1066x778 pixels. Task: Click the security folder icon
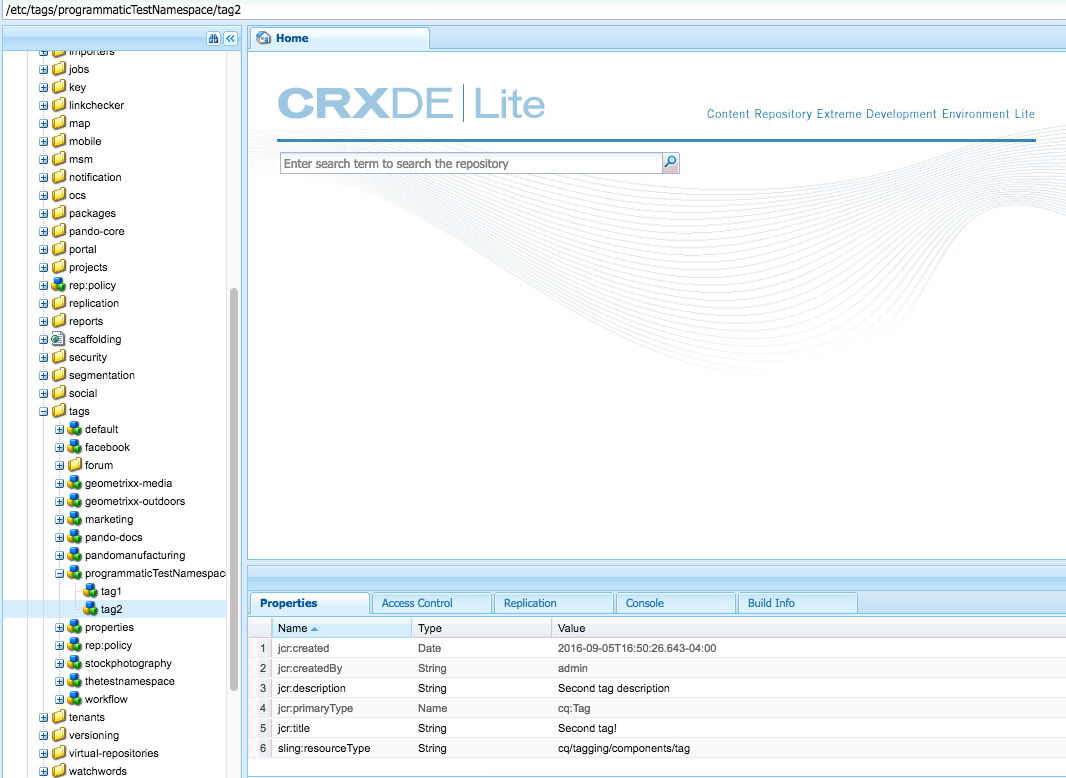59,357
